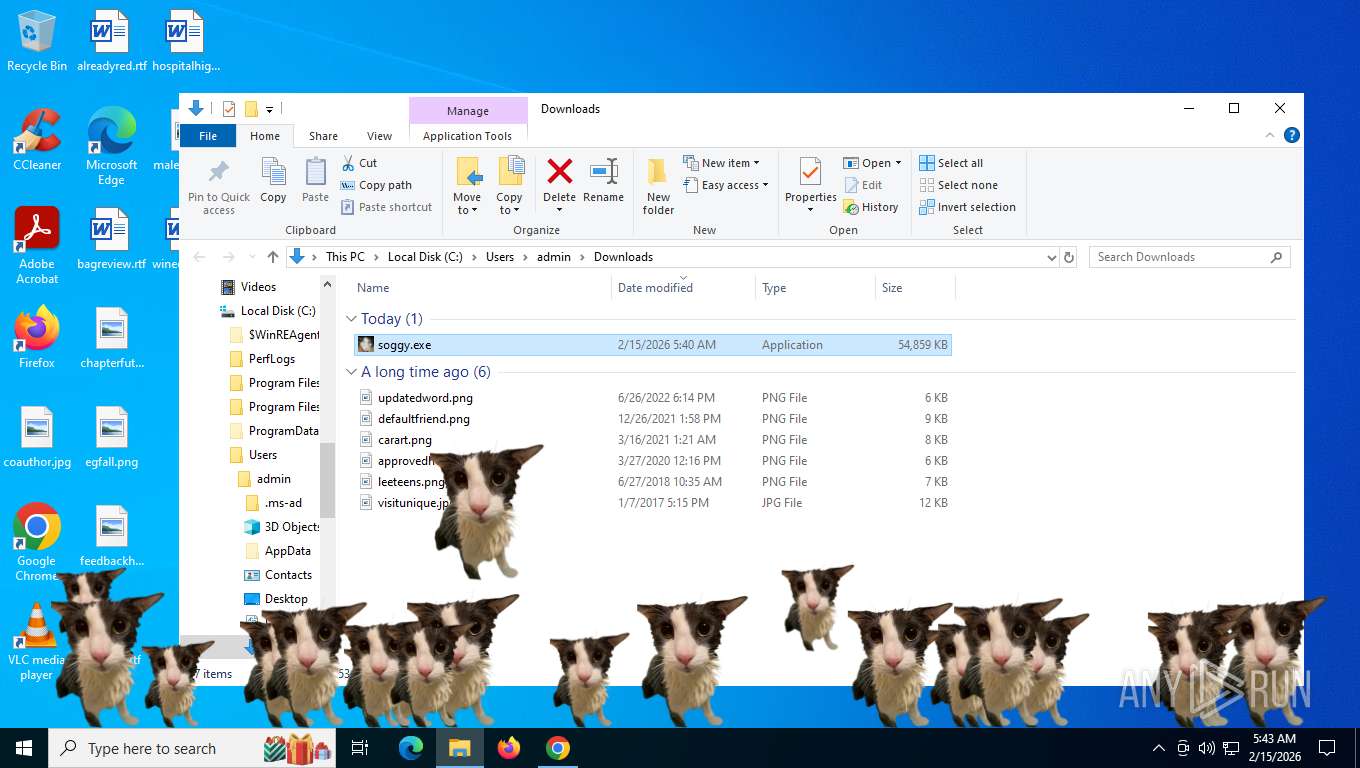
Task: Click the Copy ribbon icon
Action: [273, 180]
